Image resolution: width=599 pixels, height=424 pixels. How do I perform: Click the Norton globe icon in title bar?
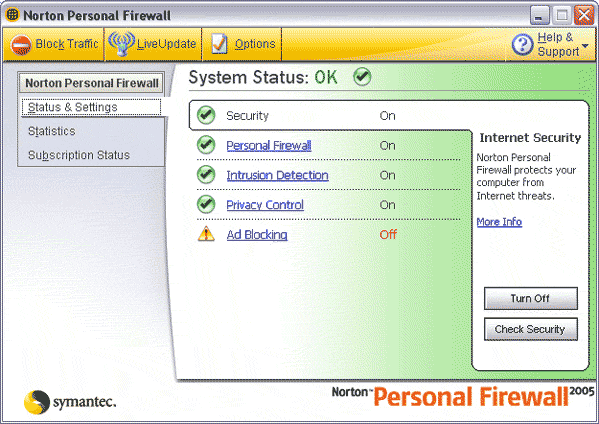[x=12, y=15]
